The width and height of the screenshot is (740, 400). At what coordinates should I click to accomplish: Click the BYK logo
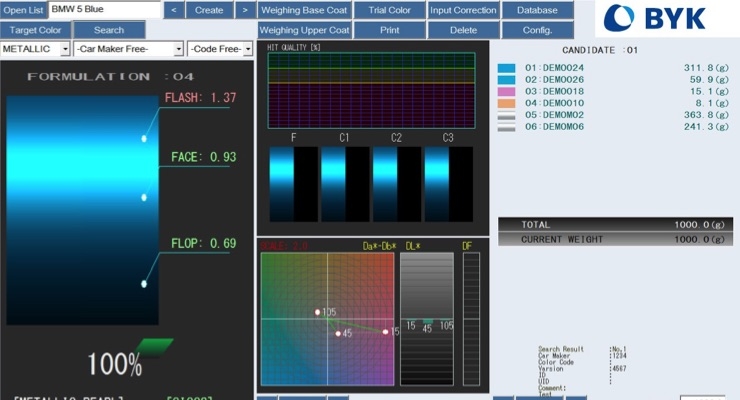pyautogui.click(x=655, y=18)
